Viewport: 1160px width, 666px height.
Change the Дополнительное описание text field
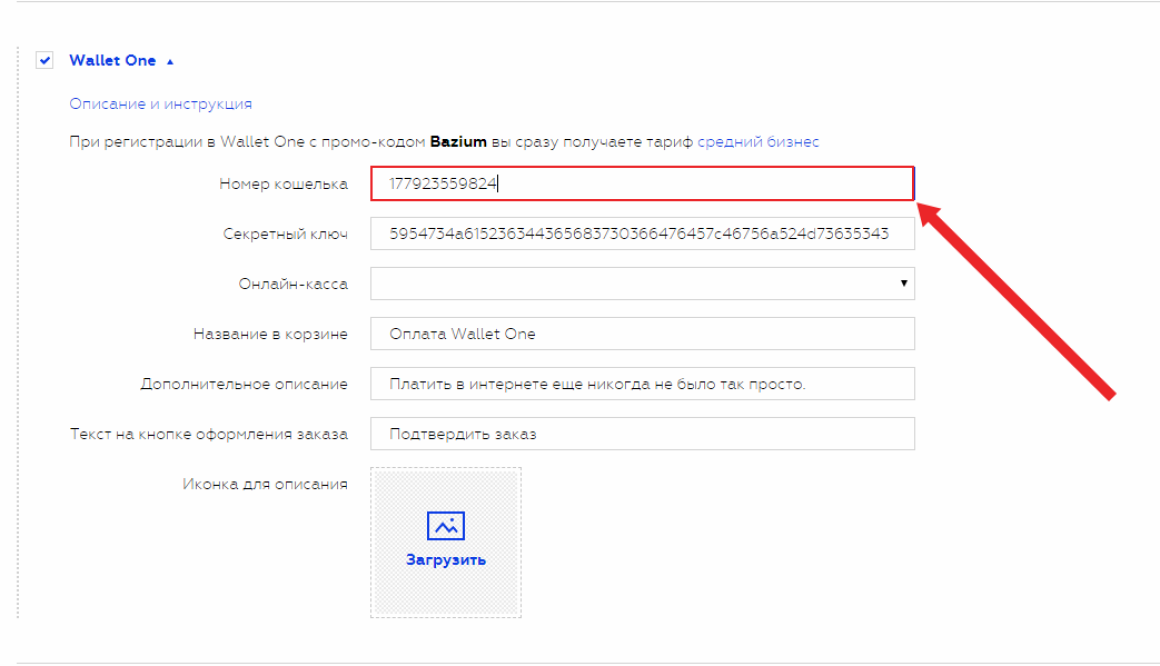(642, 384)
